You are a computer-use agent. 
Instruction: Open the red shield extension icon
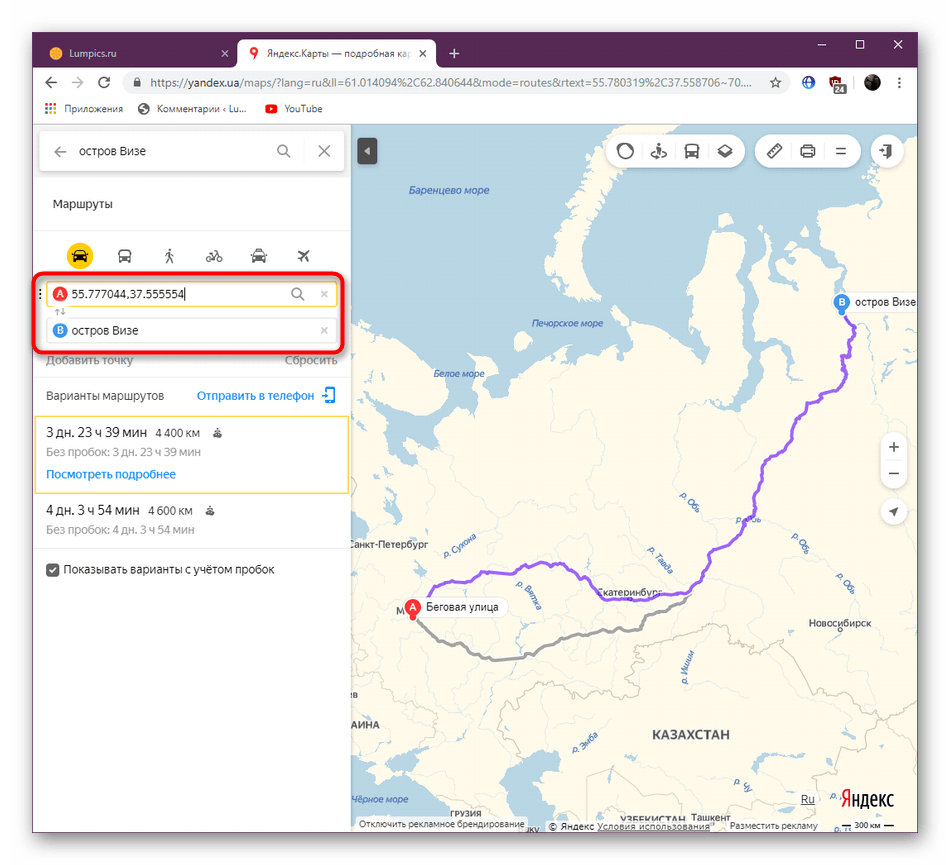click(837, 84)
